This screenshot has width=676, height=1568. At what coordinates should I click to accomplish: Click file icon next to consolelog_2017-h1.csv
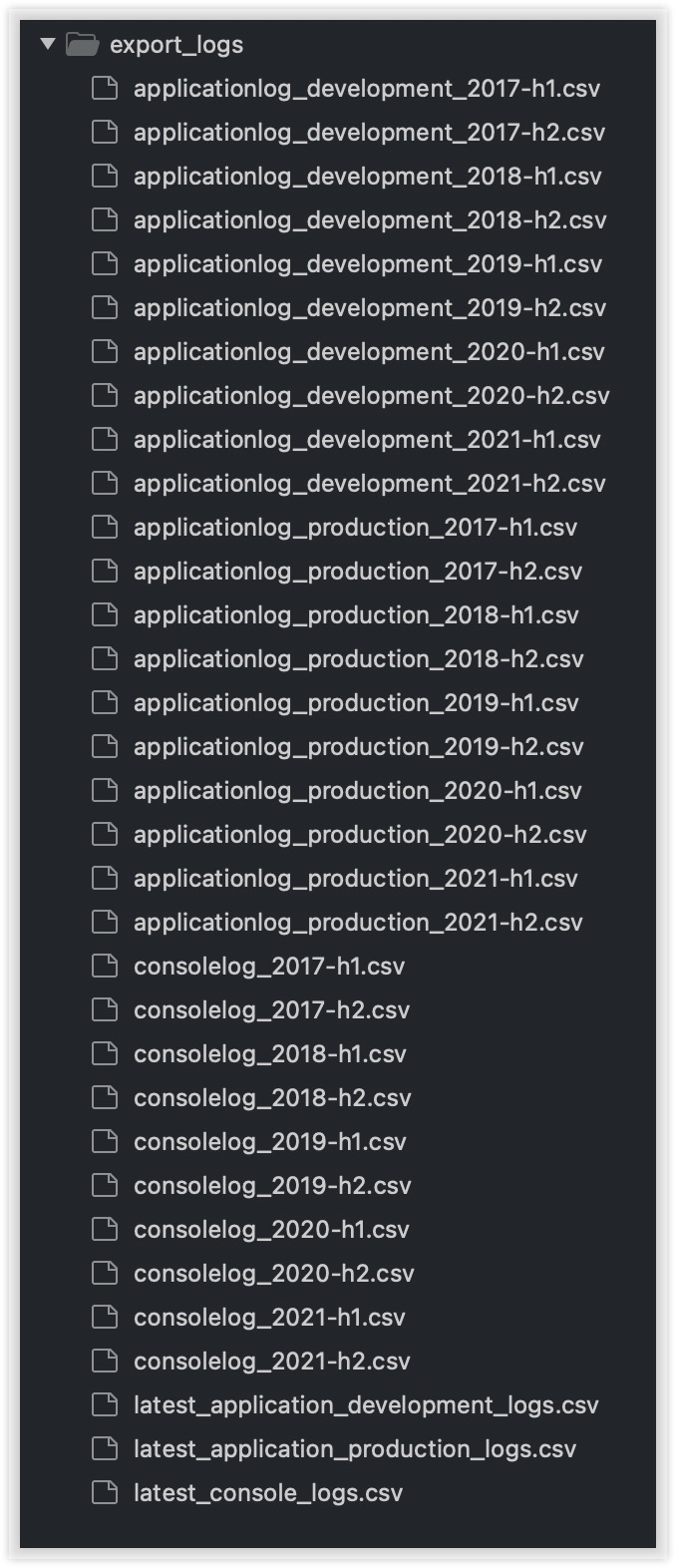point(104,966)
